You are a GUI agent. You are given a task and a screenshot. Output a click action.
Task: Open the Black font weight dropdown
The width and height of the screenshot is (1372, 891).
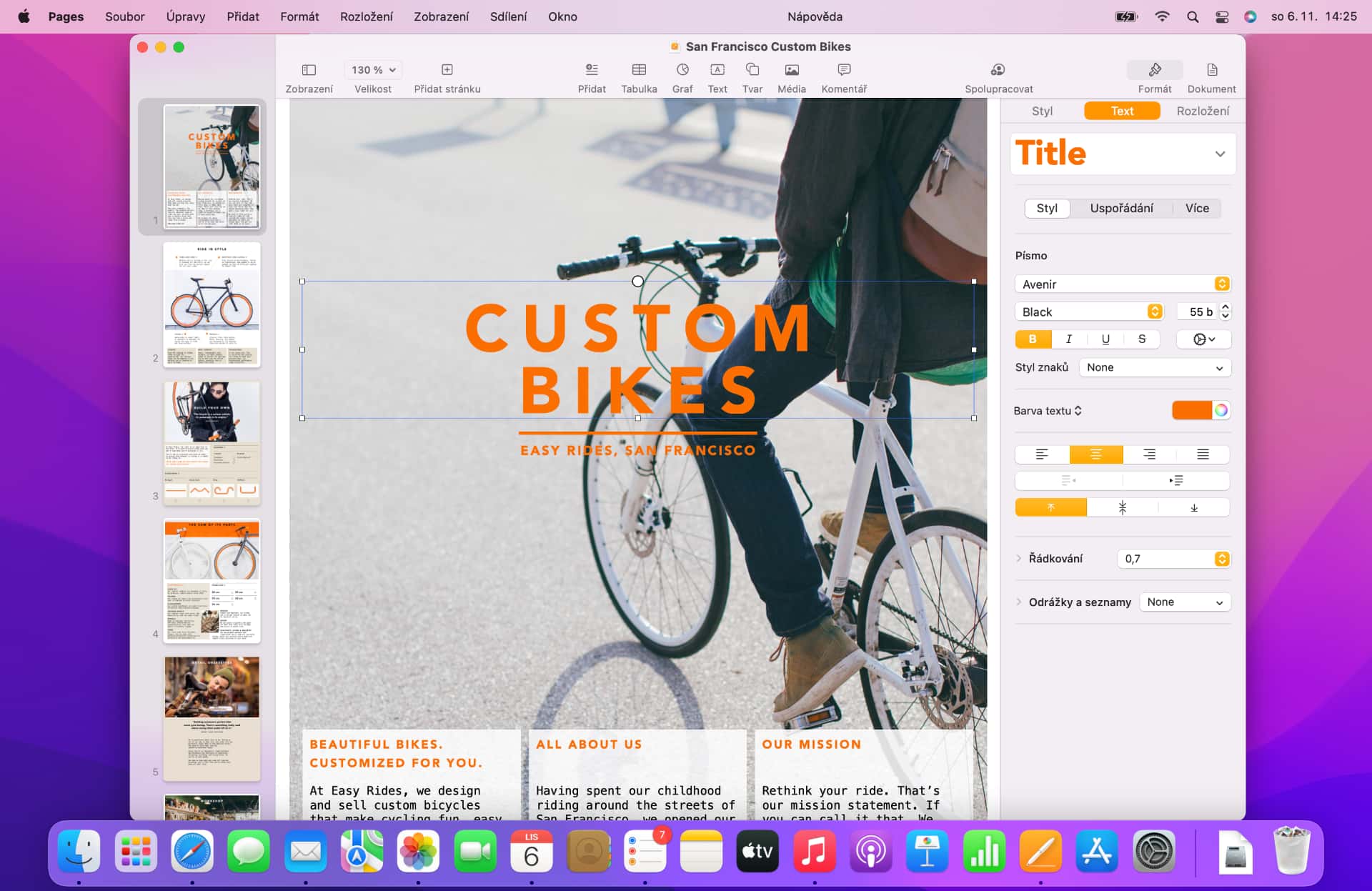(1154, 311)
